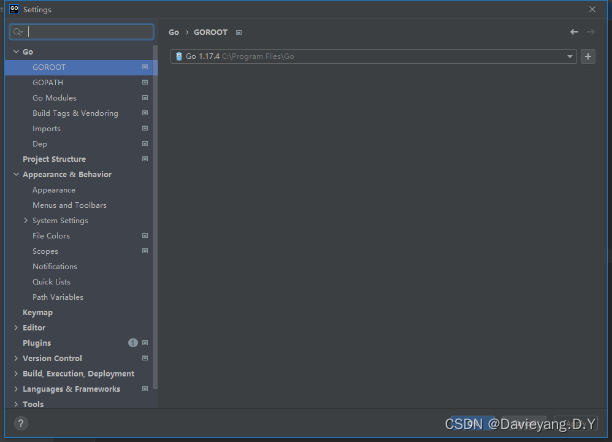Viewport: 612px width, 442px height.
Task: Open help with the question mark button
Action: click(x=21, y=423)
